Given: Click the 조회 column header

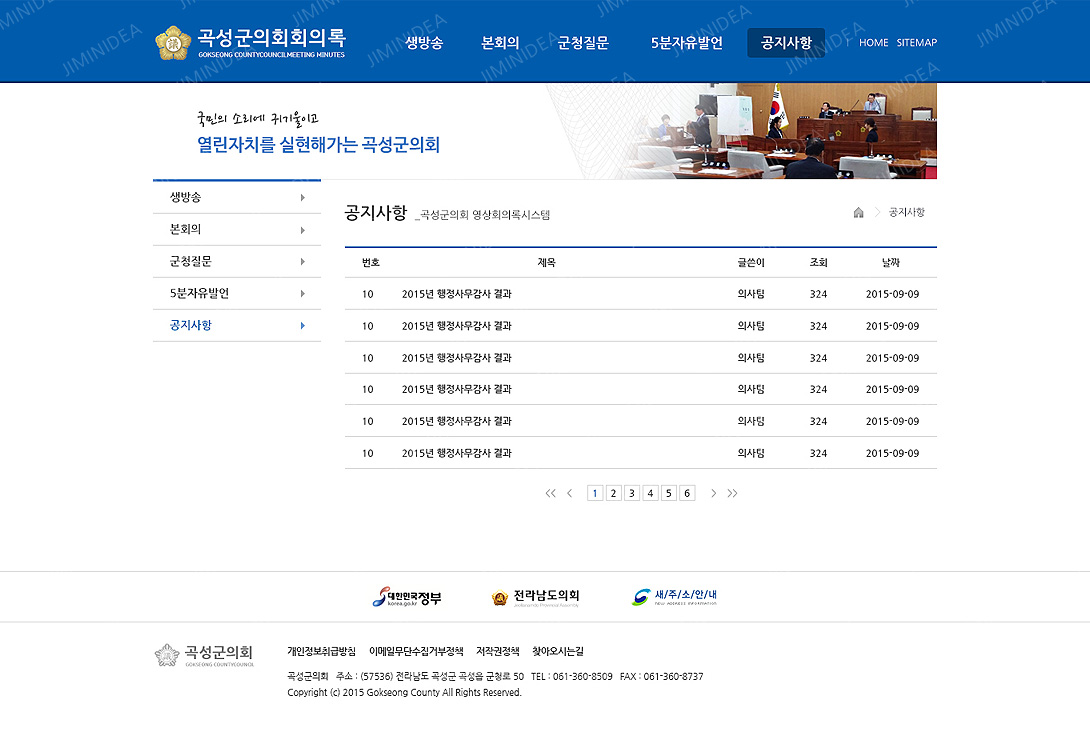Looking at the screenshot, I should pyautogui.click(x=818, y=263).
